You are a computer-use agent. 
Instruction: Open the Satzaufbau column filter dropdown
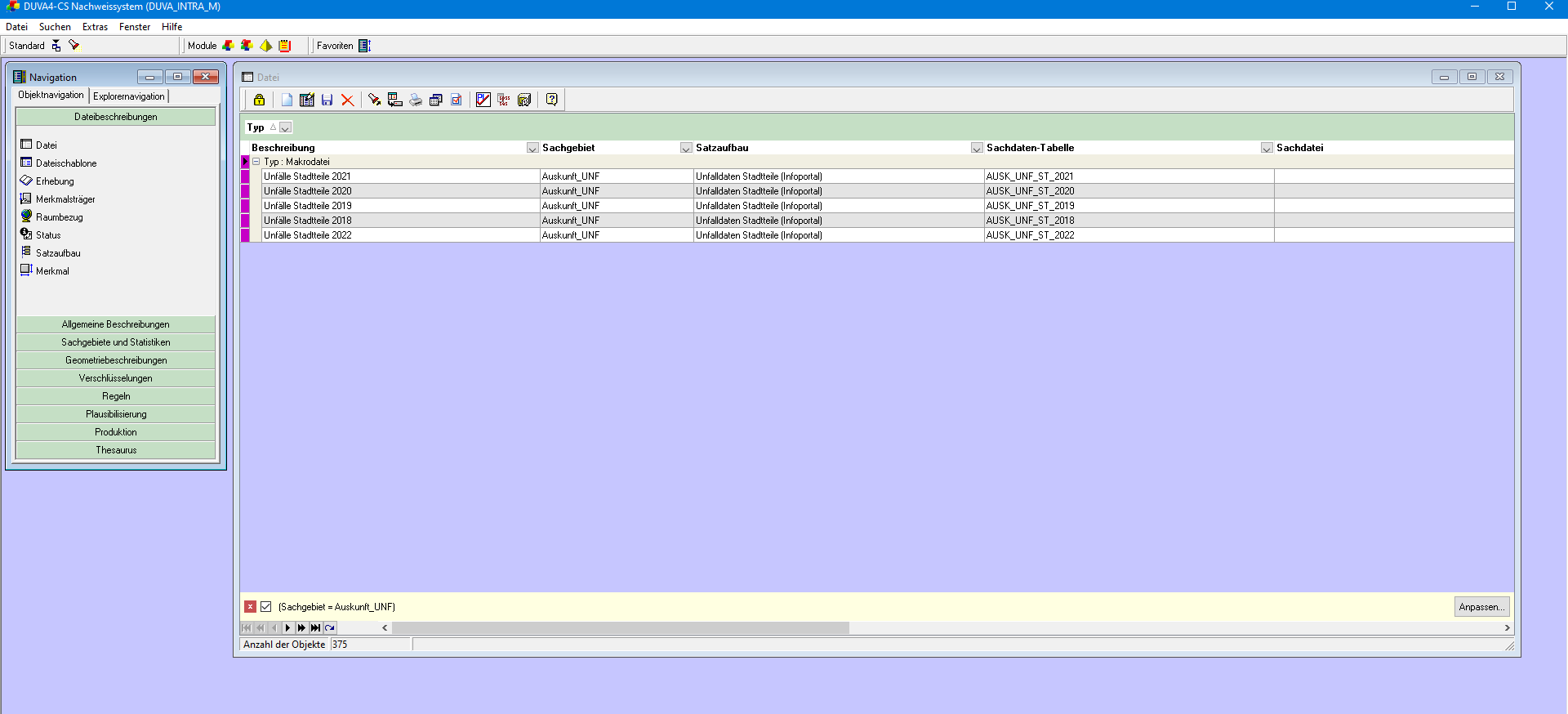pyautogui.click(x=976, y=148)
